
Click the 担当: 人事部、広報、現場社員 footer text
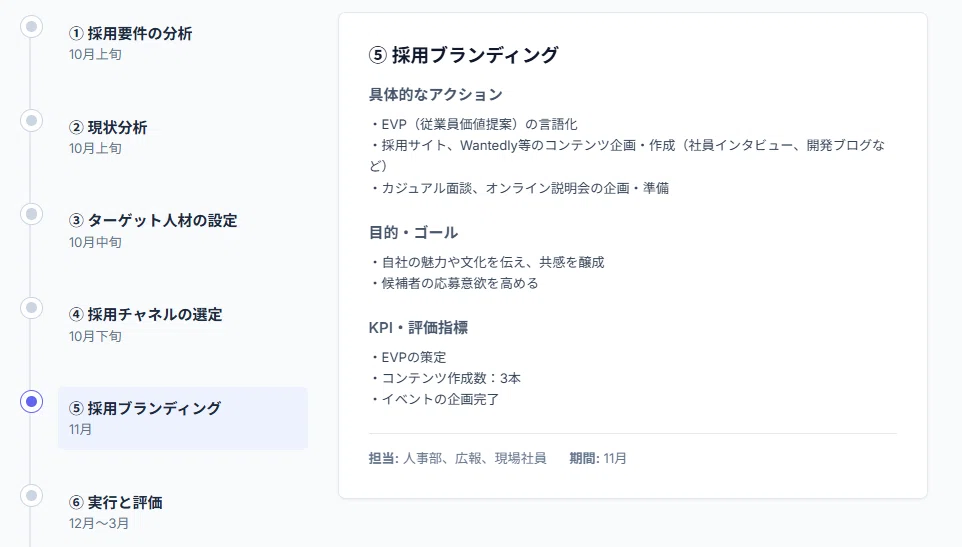(x=457, y=458)
